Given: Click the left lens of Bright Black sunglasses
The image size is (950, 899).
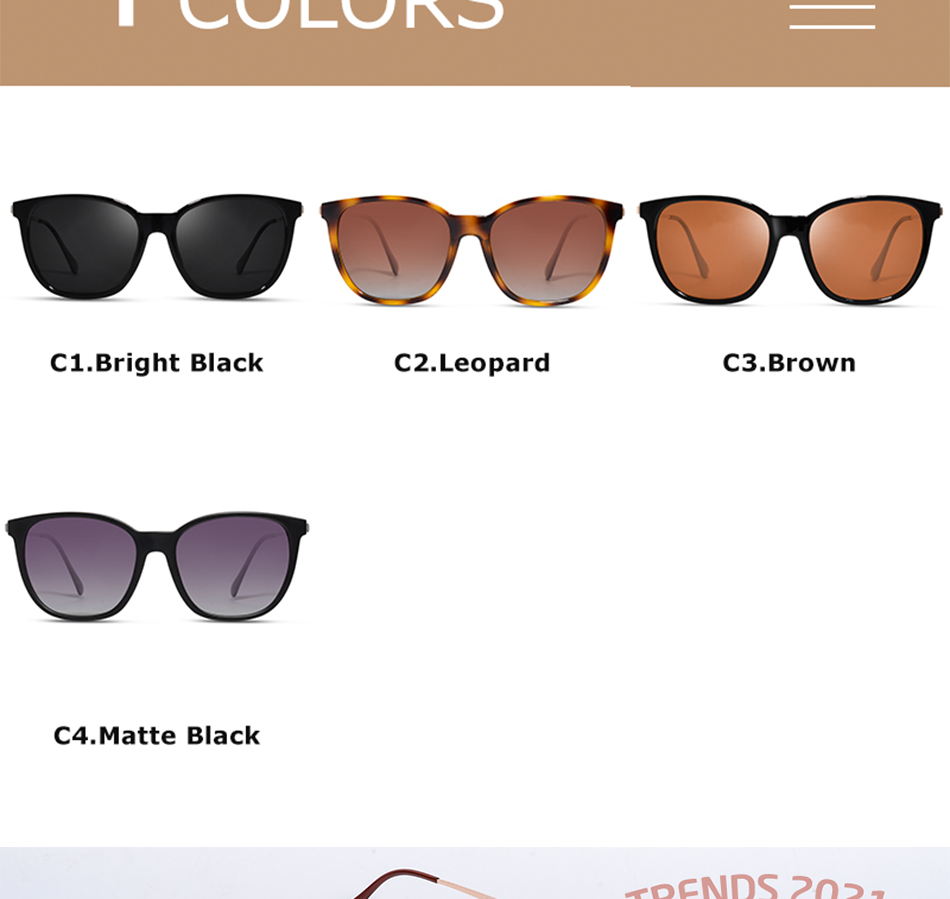Looking at the screenshot, I should tap(83, 247).
